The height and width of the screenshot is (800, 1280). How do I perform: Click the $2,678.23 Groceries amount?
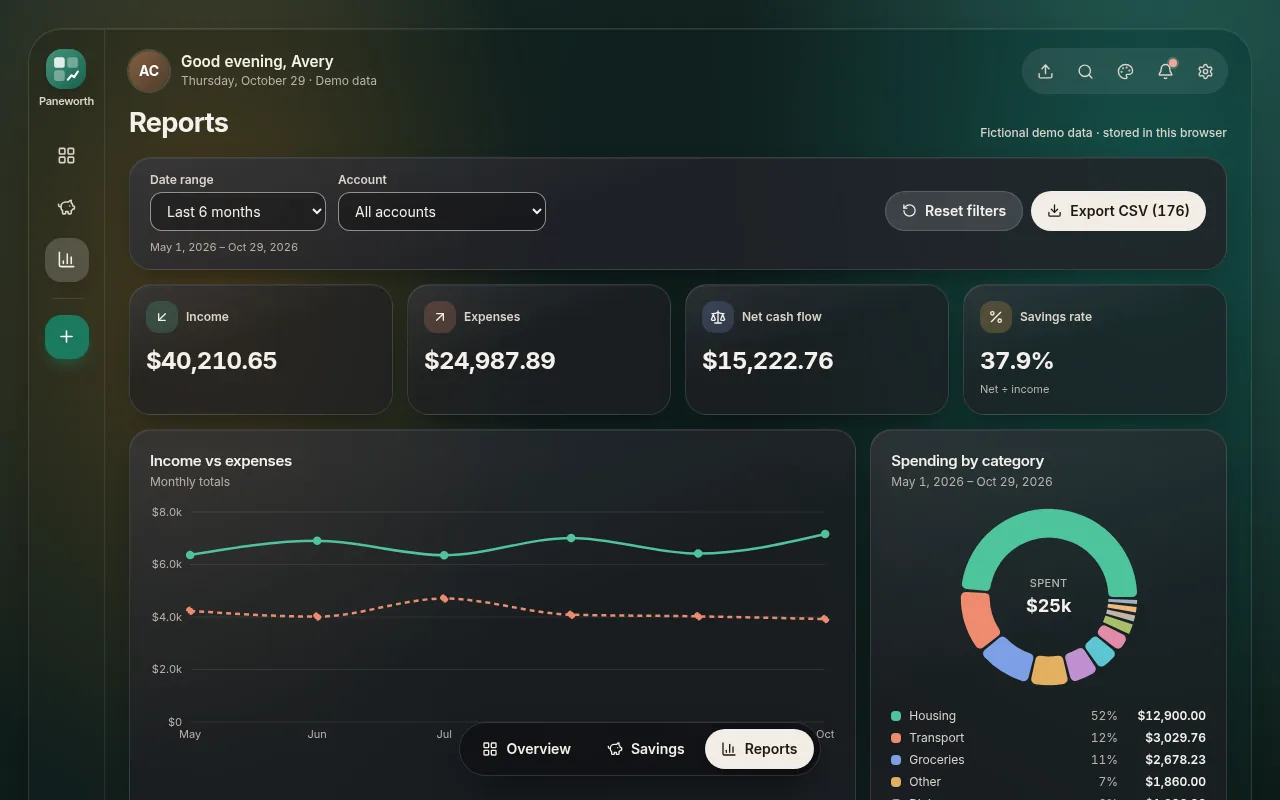click(x=1175, y=760)
